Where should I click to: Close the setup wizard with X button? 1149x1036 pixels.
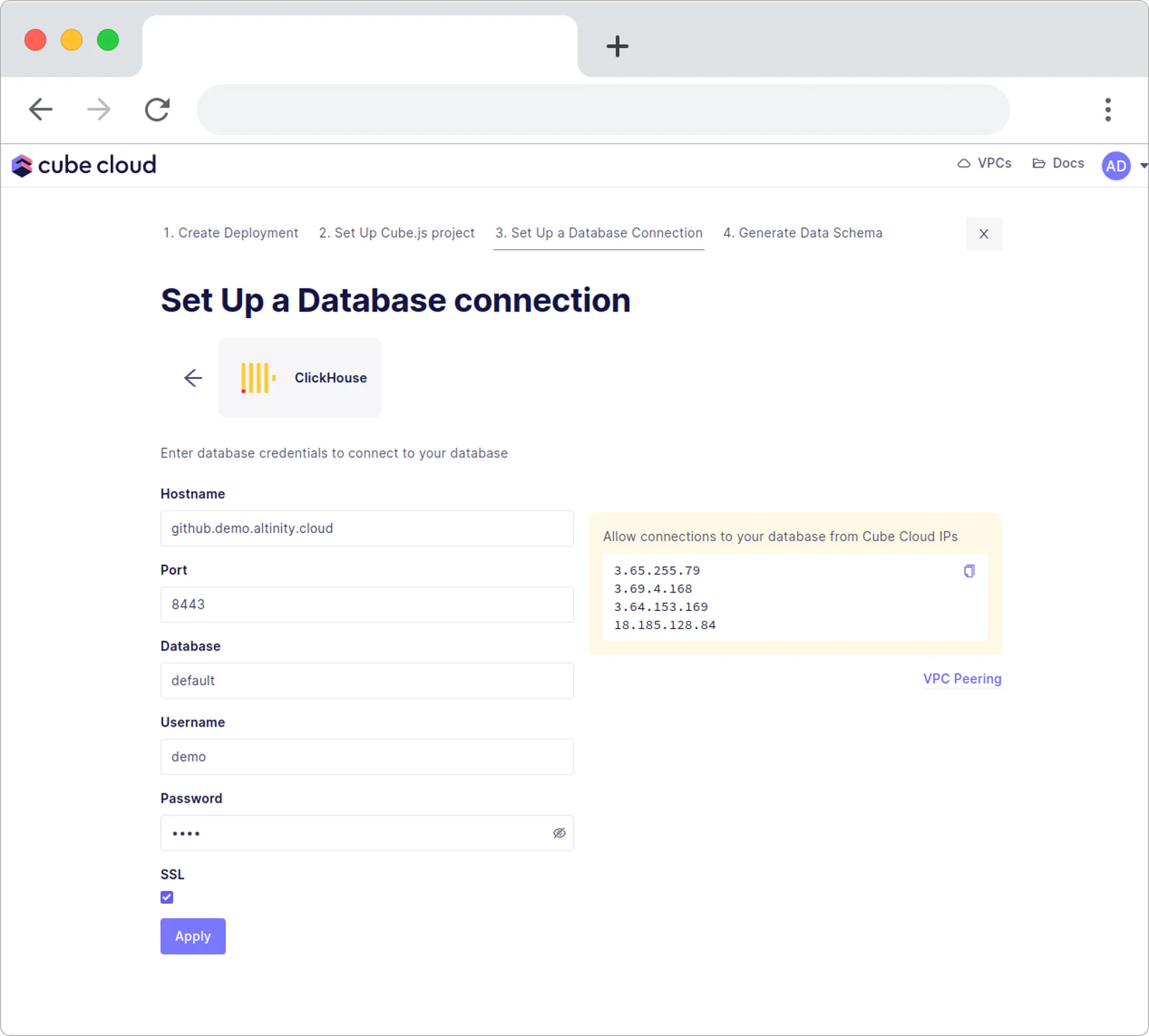pos(984,233)
